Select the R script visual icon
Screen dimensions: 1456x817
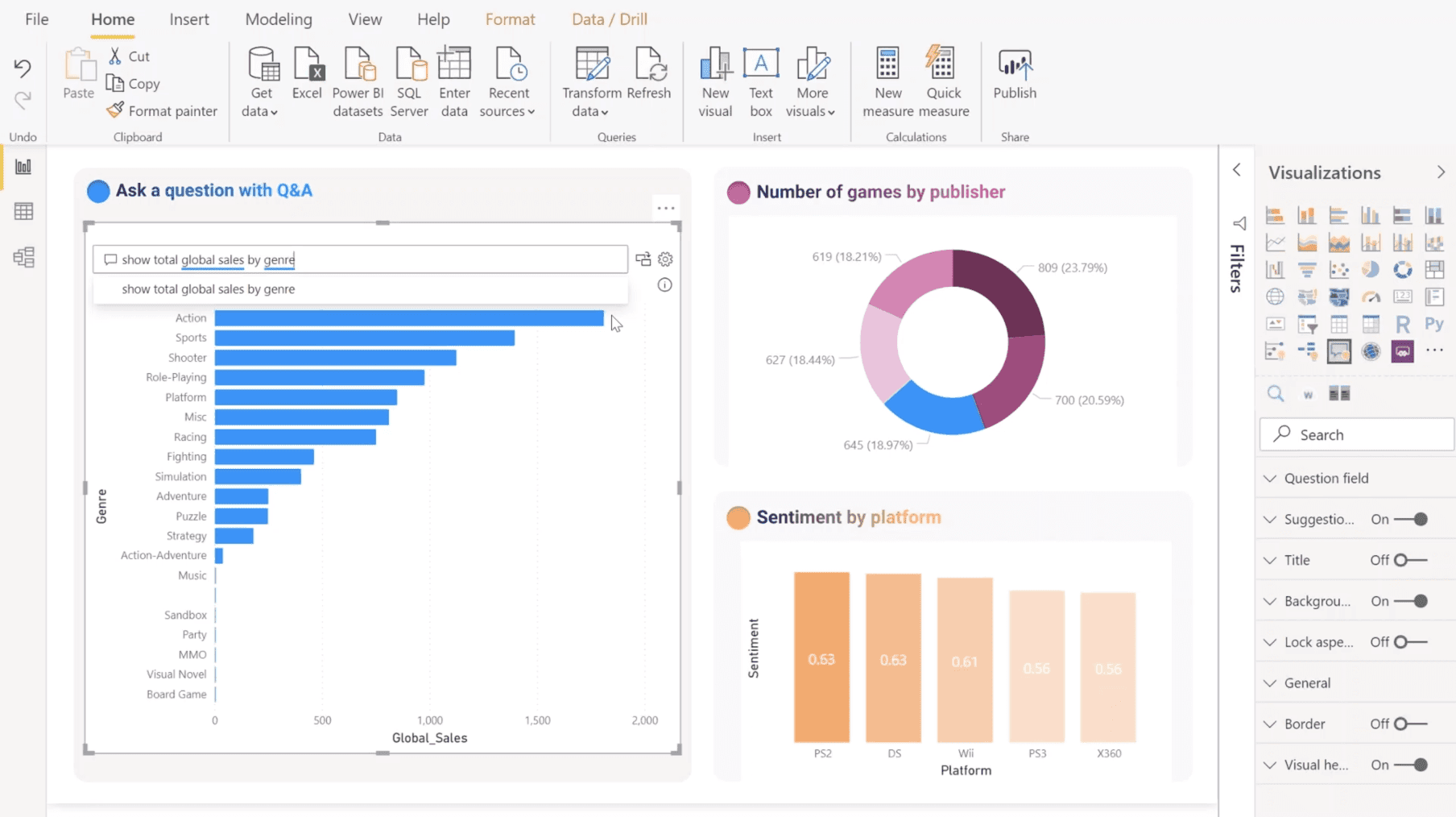[x=1403, y=323]
